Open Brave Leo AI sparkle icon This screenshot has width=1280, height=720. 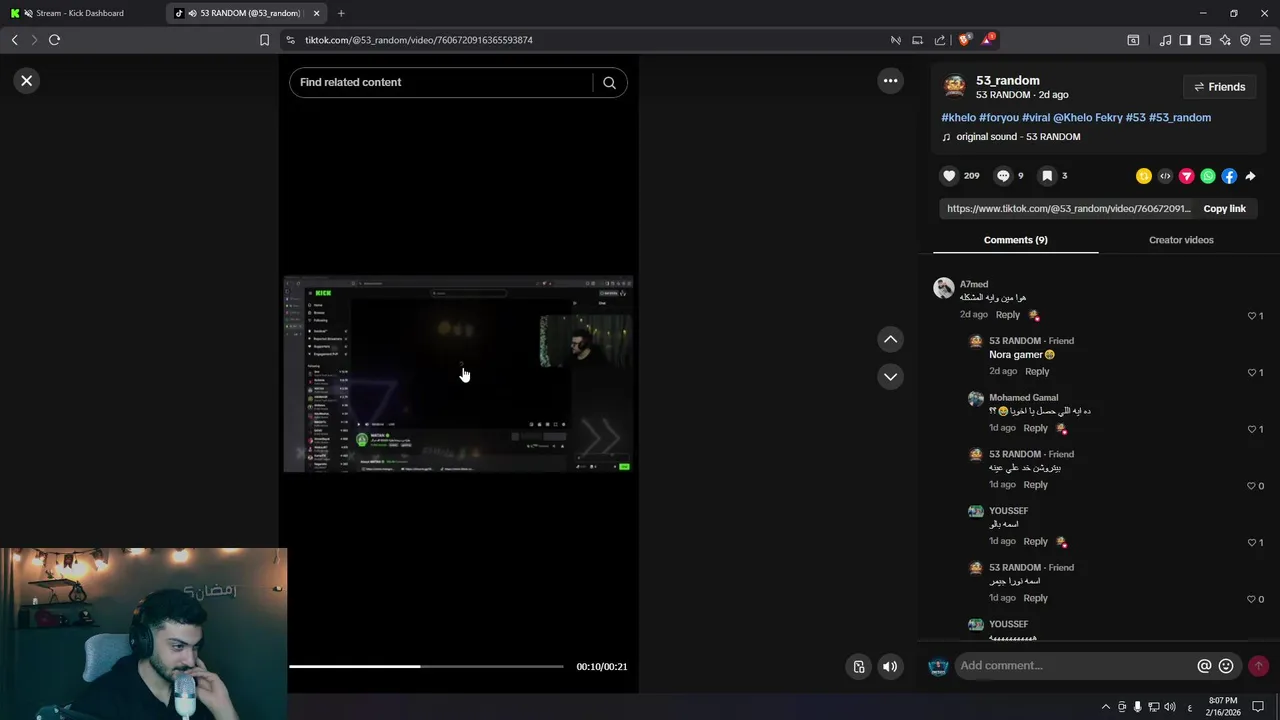pyautogui.click(x=1225, y=40)
